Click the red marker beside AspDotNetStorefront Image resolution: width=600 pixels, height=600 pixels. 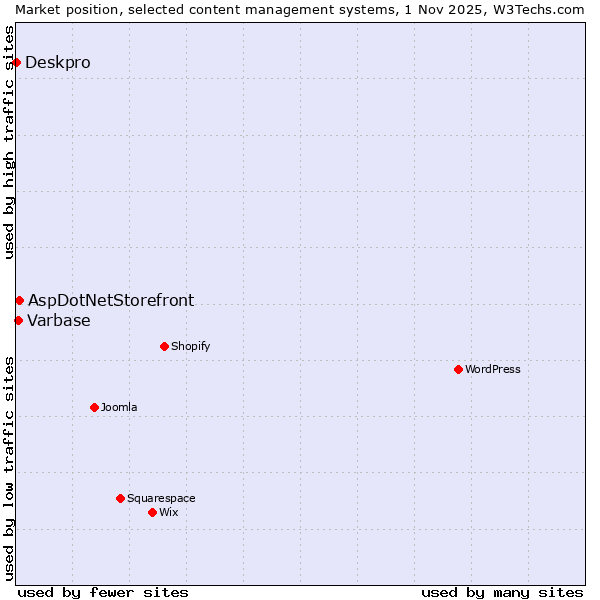[x=19, y=300]
